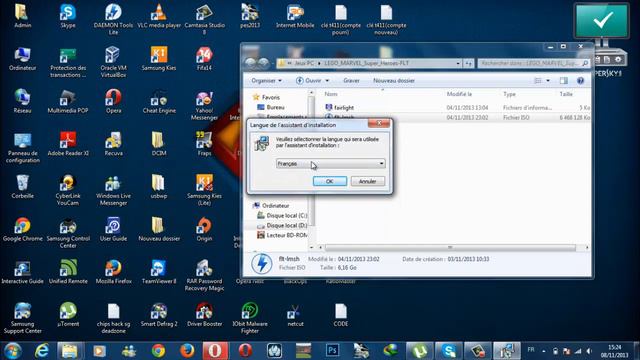
Task: Open the Google Chrome desktop icon
Action: coord(22,229)
